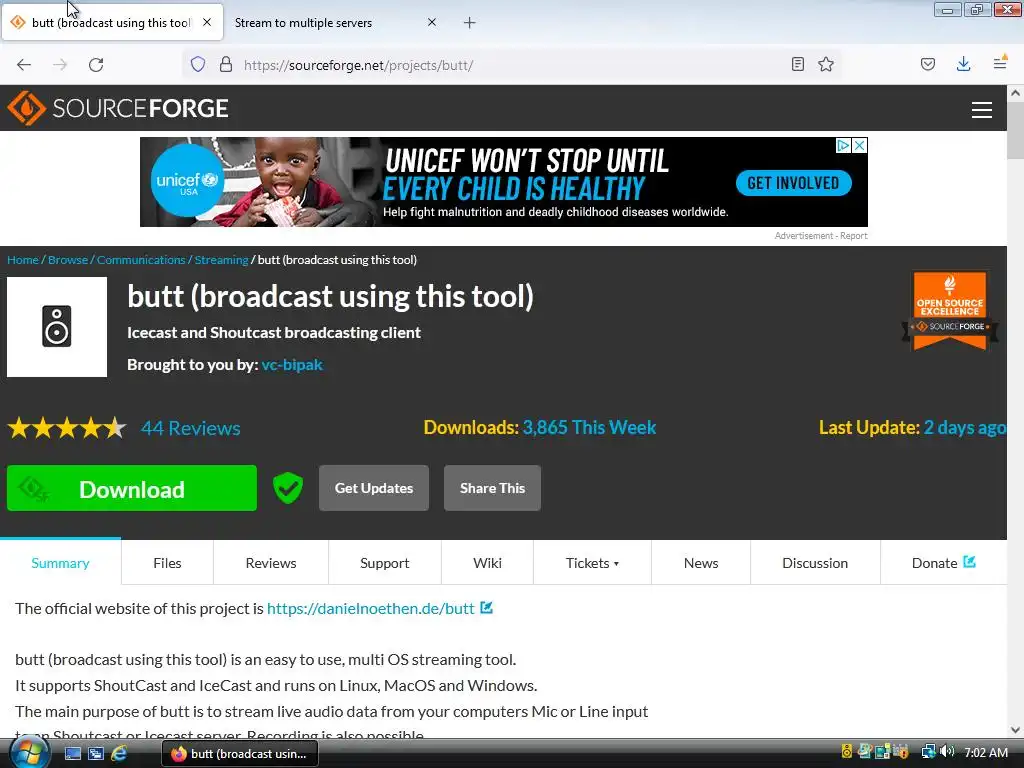Open the Firefox application menu icon
Viewport: 1024px width, 768px height.
(x=1000, y=63)
